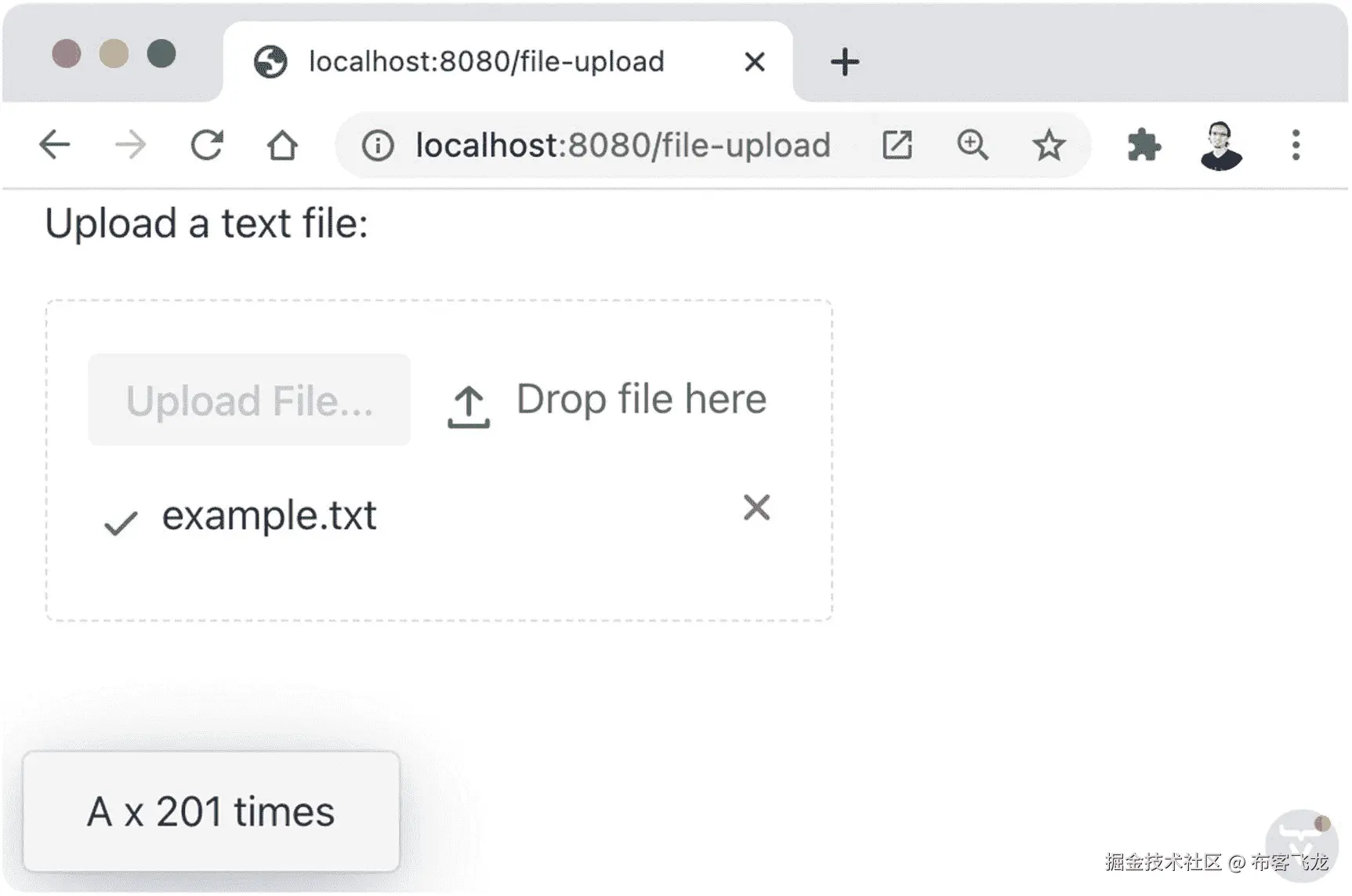Viewport: 1352px width, 896px height.
Task: Open the zoom magnifier in address bar
Action: [x=973, y=145]
